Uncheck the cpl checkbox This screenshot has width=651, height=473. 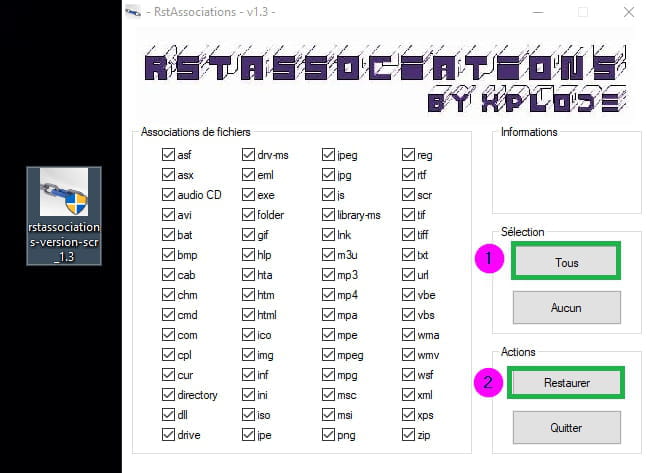(168, 355)
